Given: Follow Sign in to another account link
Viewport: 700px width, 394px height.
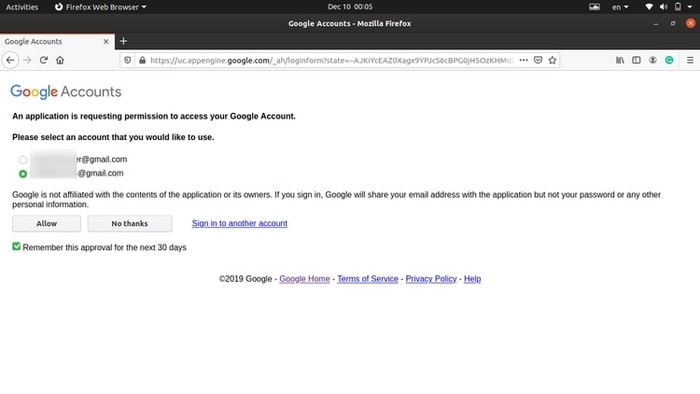Looking at the screenshot, I should point(240,223).
